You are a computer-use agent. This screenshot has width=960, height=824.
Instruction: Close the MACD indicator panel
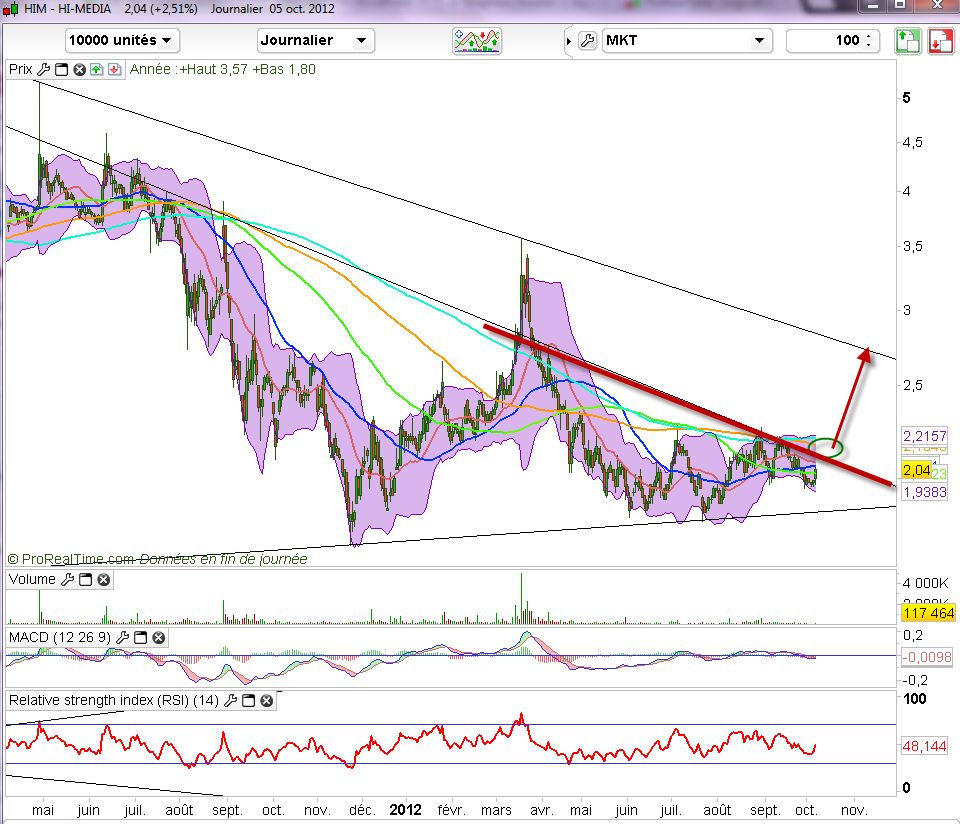[158, 637]
